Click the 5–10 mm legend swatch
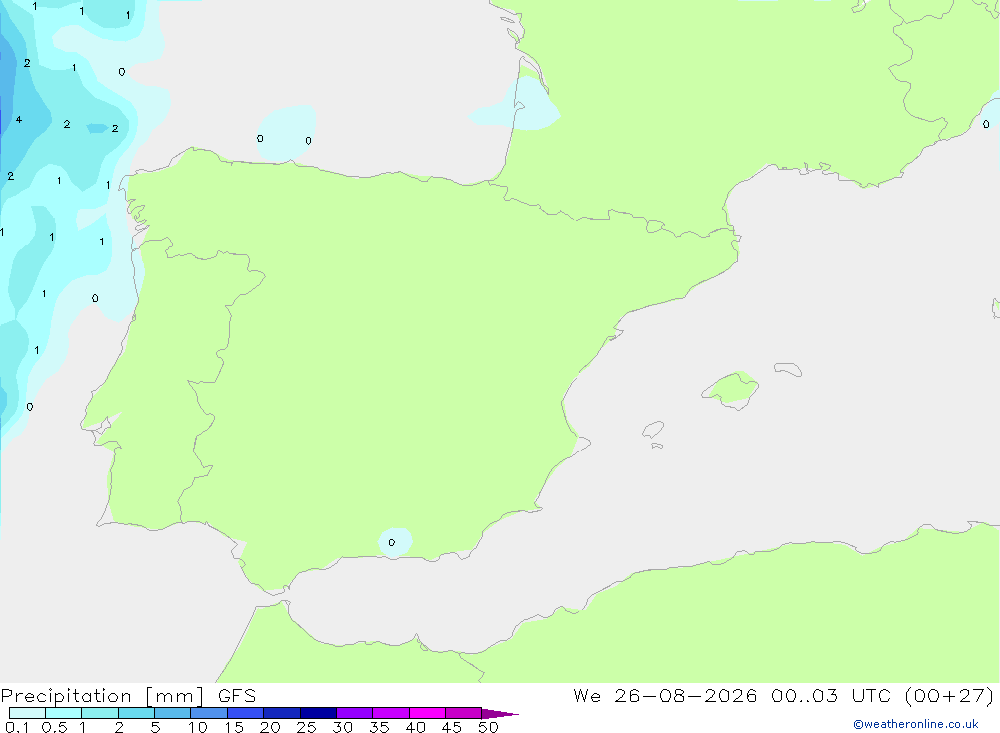 tap(173, 713)
